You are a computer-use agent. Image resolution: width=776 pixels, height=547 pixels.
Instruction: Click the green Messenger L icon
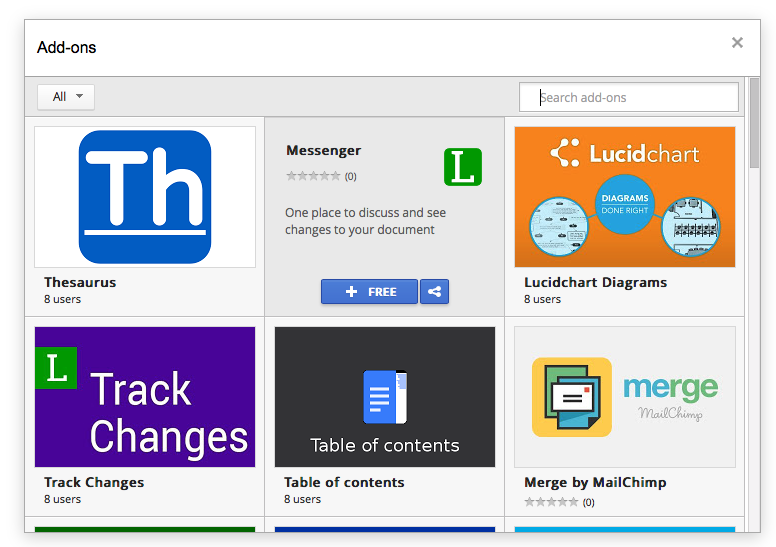(x=462, y=167)
